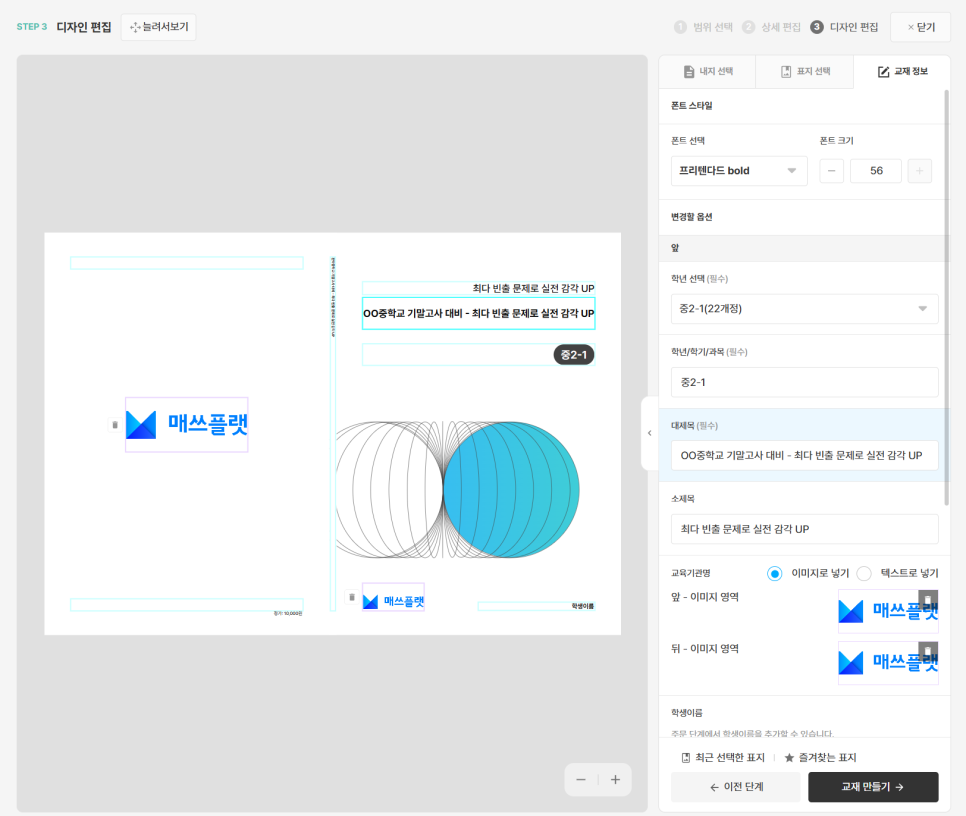The width and height of the screenshot is (966, 816).
Task: Select the 학생이름 text box on cover
Action: [536, 607]
